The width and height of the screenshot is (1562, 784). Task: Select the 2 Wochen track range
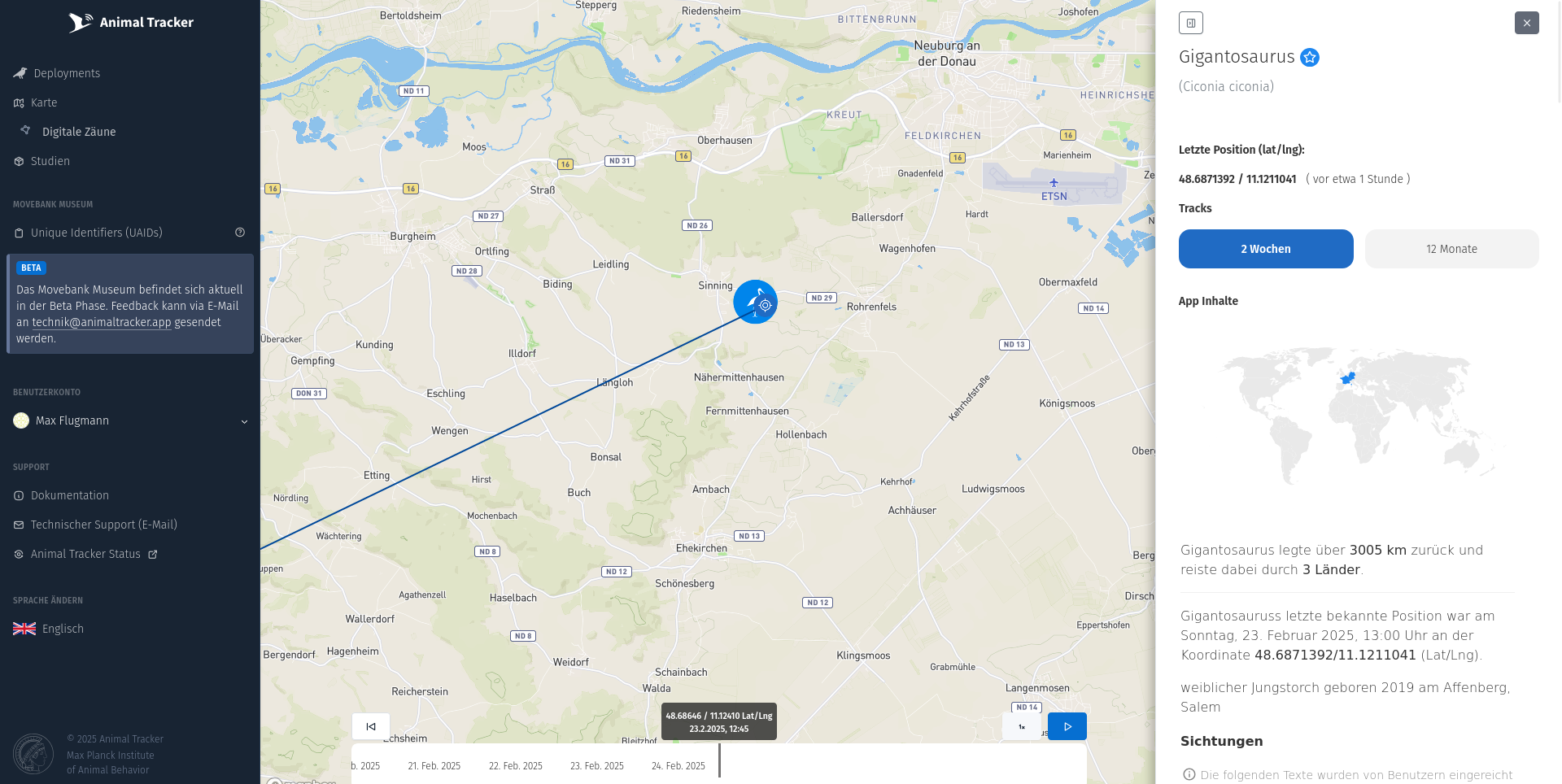[1265, 249]
